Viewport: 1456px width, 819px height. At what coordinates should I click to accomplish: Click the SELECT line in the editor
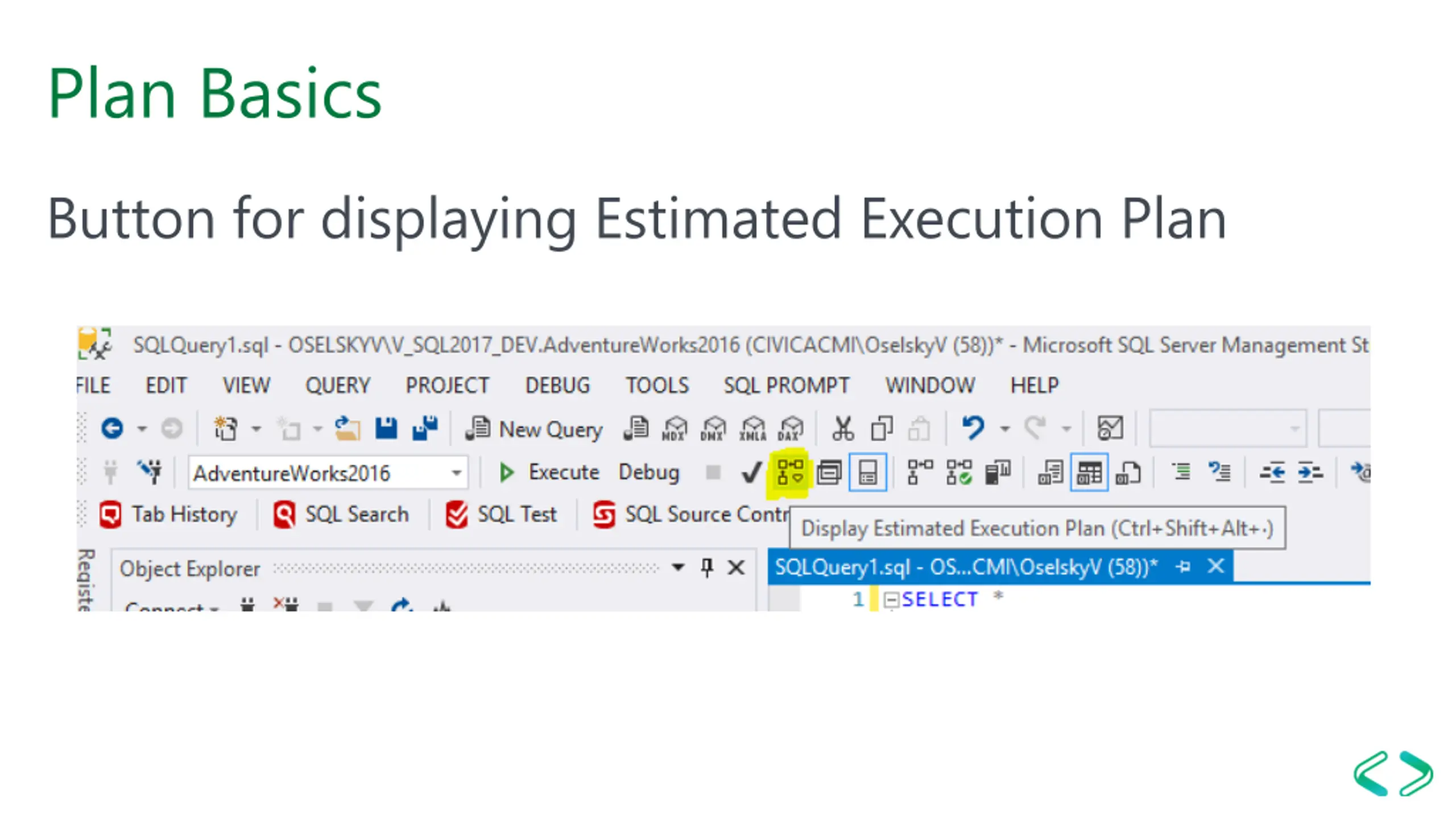938,599
